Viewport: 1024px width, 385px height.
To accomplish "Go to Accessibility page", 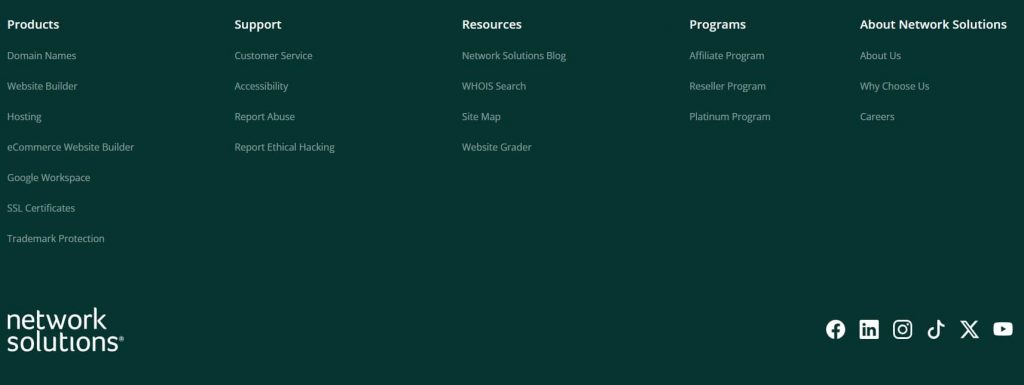I will click(x=261, y=86).
